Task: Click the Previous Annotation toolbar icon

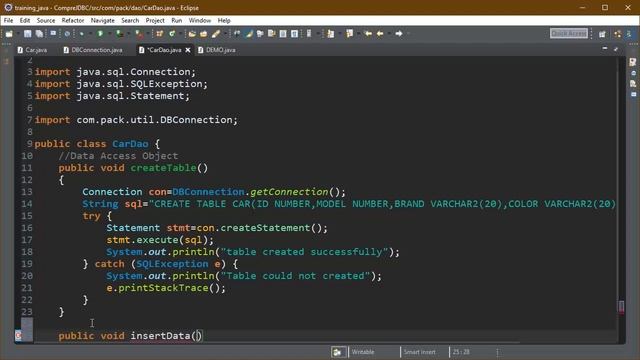Action: click(x=349, y=33)
